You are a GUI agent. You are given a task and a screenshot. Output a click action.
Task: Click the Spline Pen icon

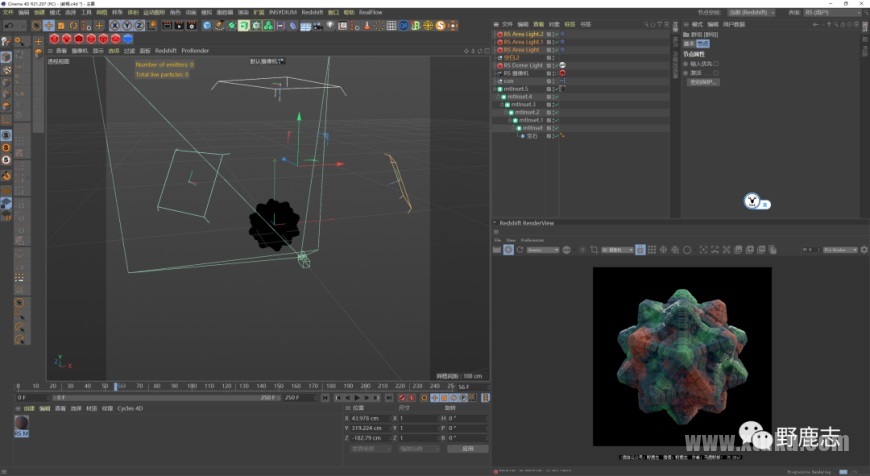pos(220,26)
